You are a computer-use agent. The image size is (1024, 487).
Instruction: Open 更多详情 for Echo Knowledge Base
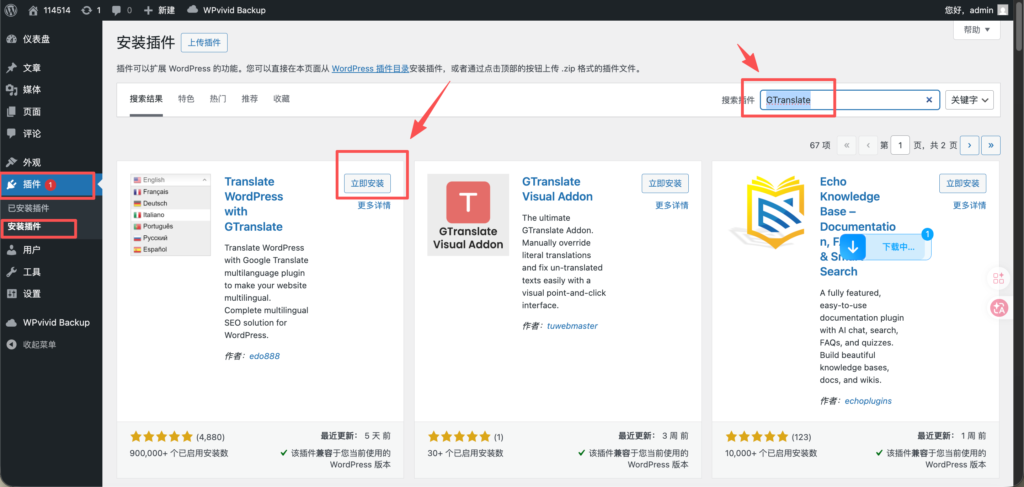coord(969,205)
